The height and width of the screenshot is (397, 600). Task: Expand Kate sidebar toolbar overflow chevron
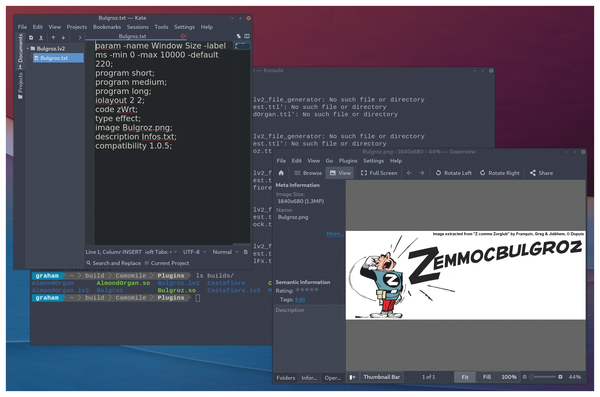point(80,38)
